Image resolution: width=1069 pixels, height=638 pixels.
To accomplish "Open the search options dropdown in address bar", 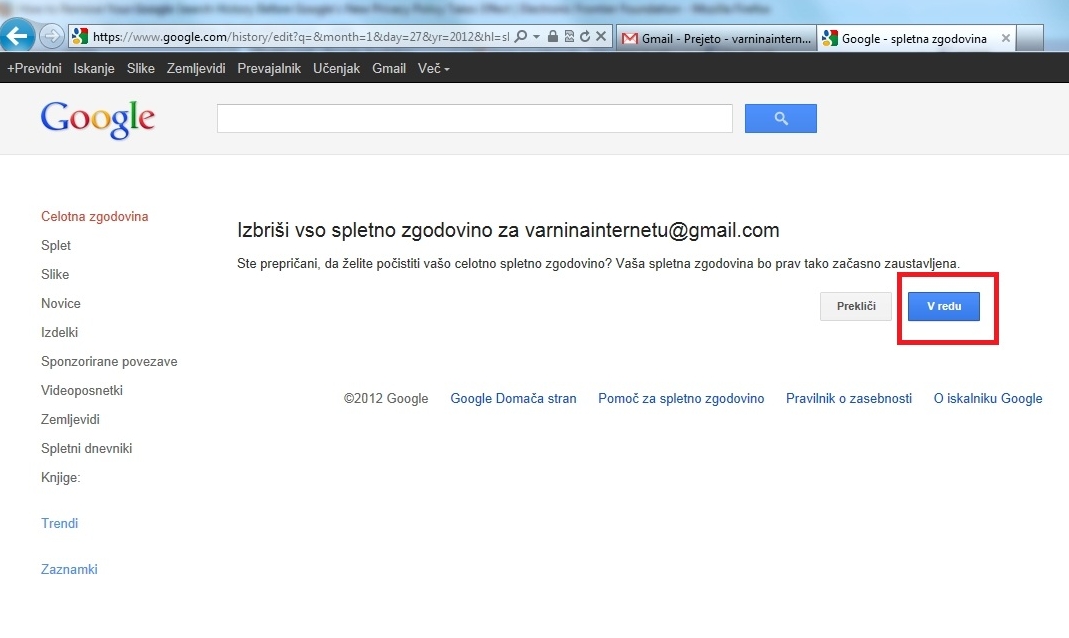I will coord(536,36).
